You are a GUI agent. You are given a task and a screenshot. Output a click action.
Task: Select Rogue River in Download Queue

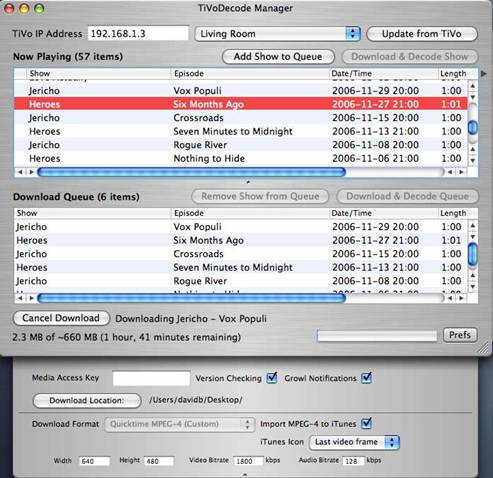(x=241, y=281)
